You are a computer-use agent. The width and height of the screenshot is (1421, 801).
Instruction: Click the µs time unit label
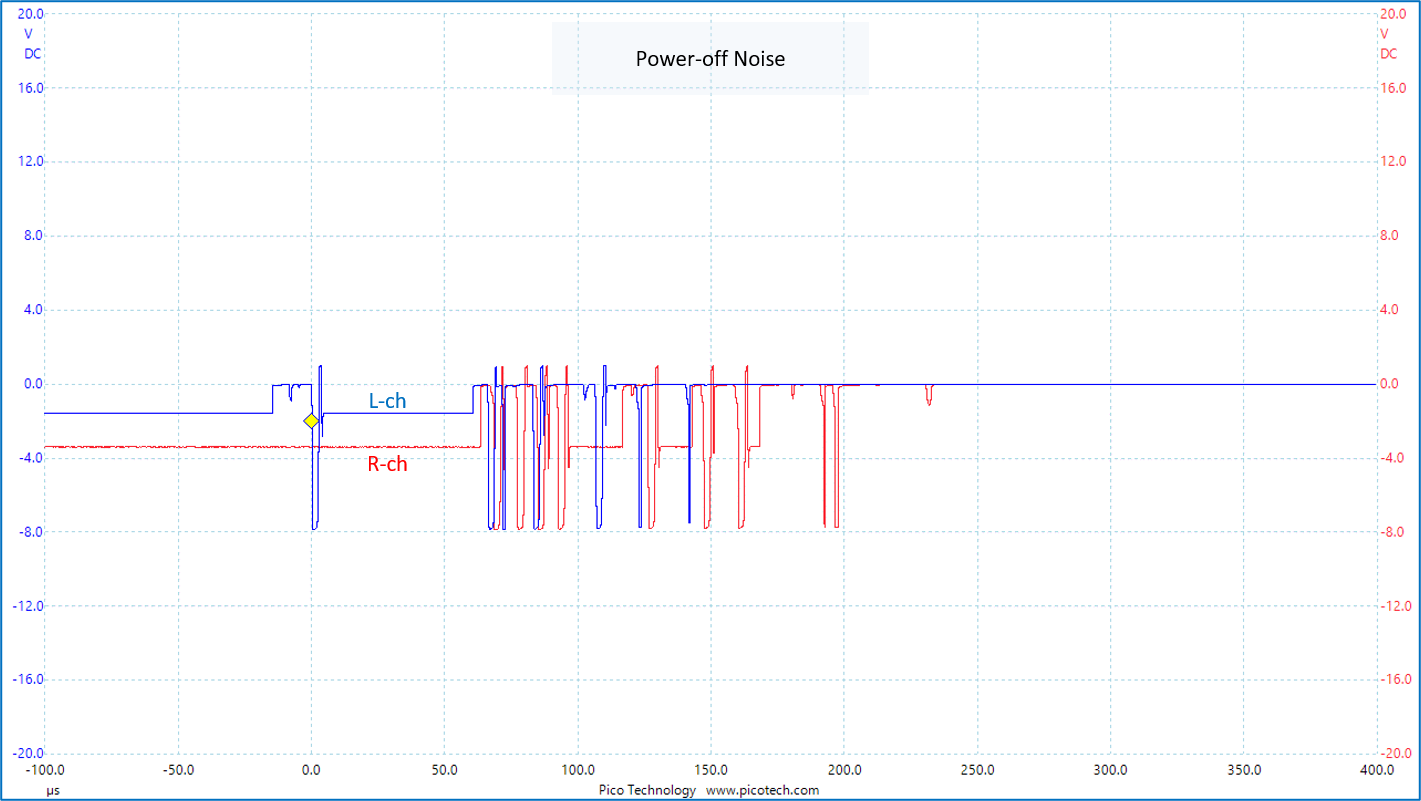pyautogui.click(x=51, y=790)
